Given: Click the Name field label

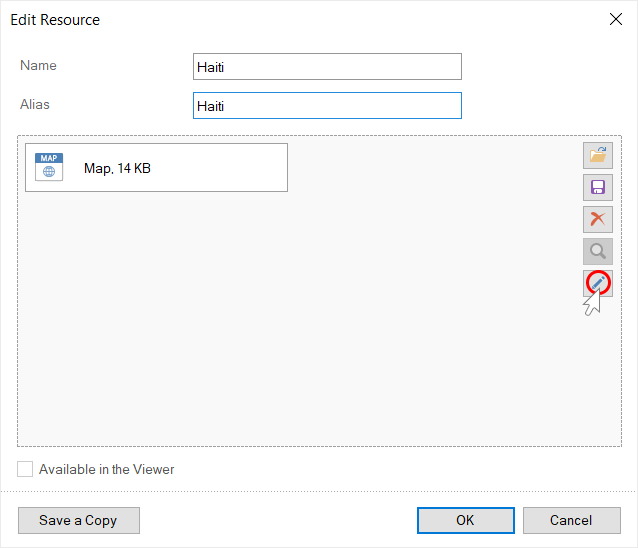Looking at the screenshot, I should [x=38, y=66].
